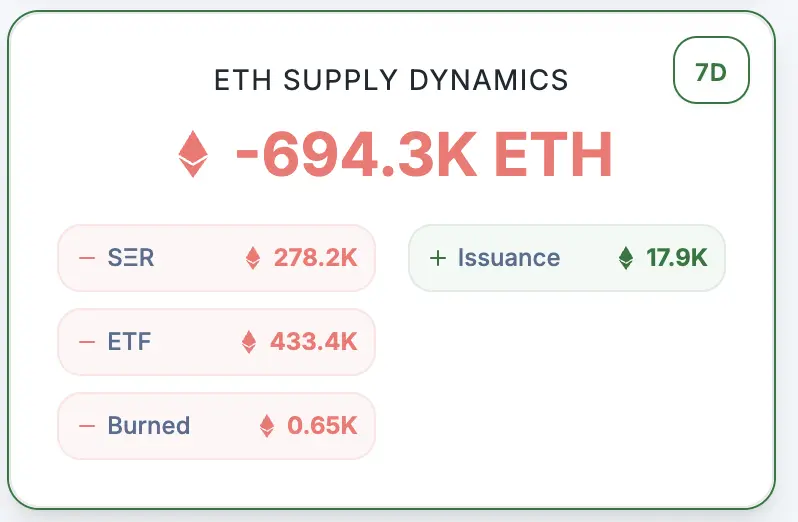The width and height of the screenshot is (798, 522).
Task: Open the Burned ETH pill
Action: click(216, 426)
